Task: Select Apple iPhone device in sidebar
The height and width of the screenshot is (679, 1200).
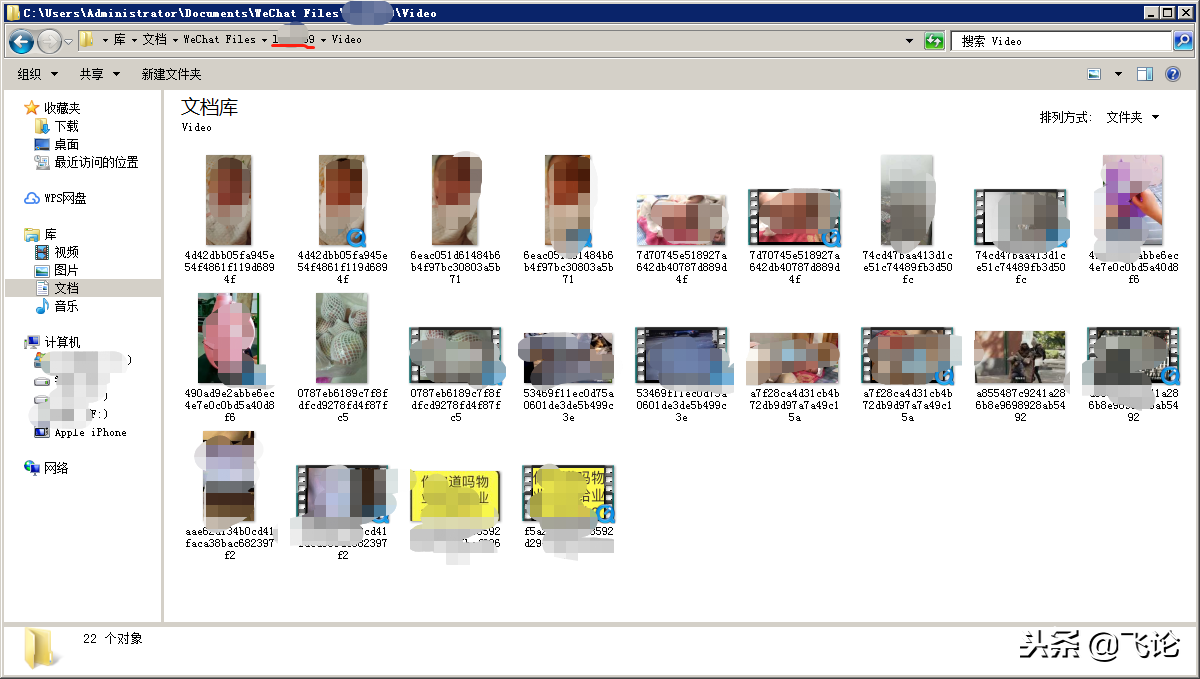Action: pos(90,432)
